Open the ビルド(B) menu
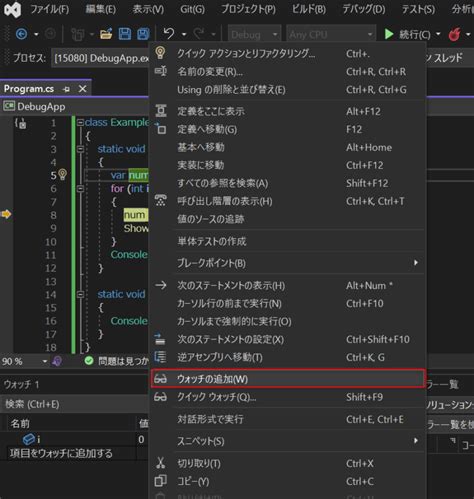The image size is (474, 499). click(309, 9)
